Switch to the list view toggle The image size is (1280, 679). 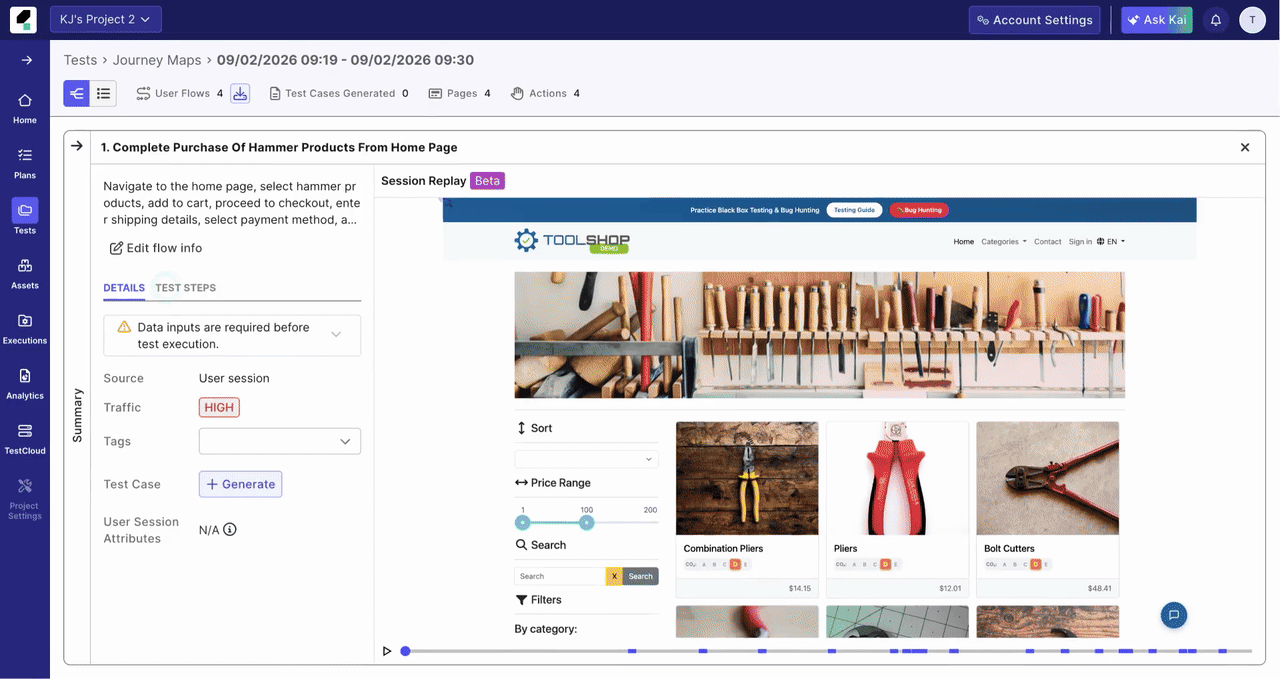click(103, 93)
